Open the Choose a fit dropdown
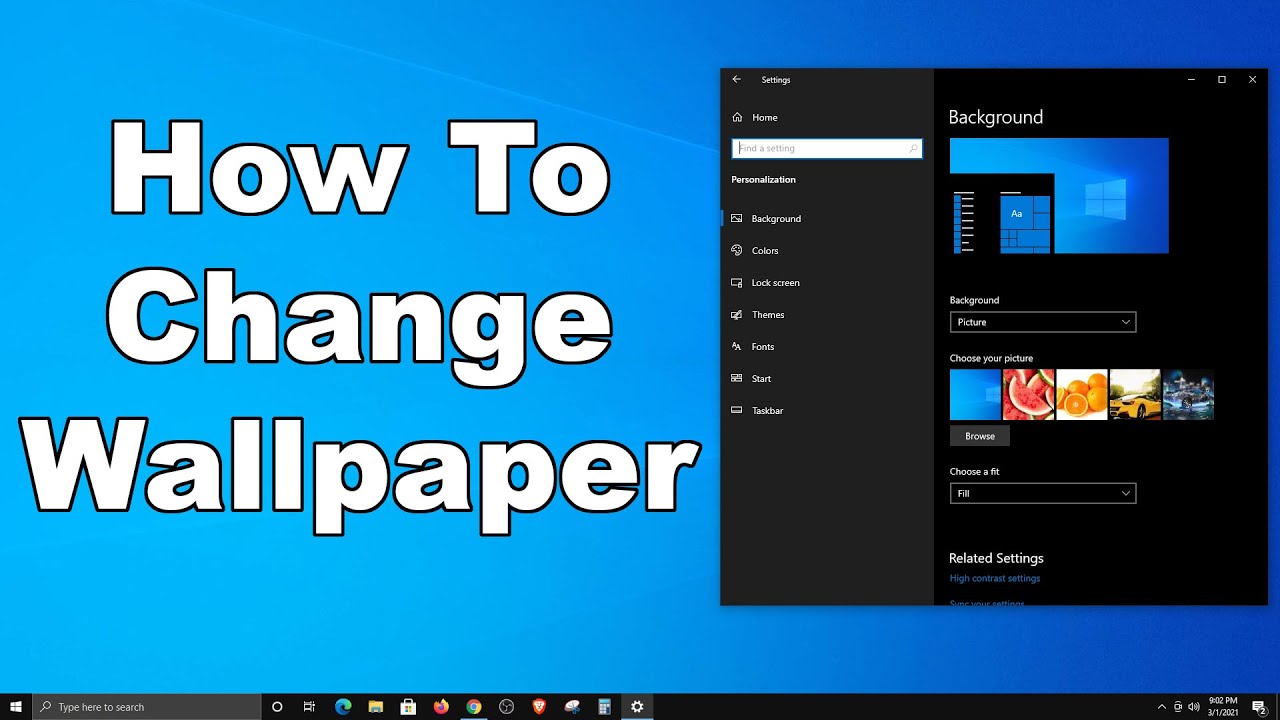 click(x=1043, y=493)
